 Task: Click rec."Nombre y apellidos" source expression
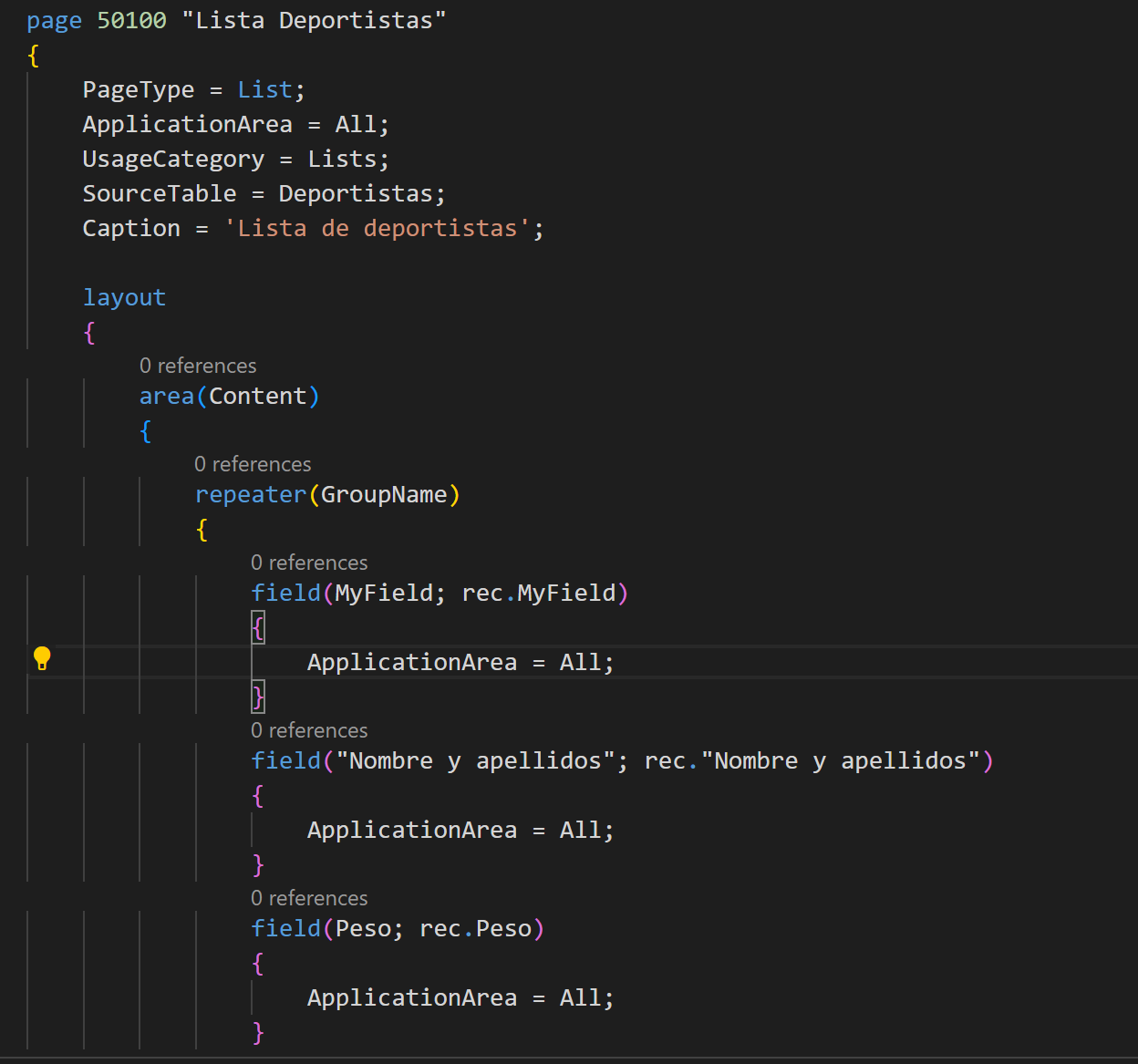pyautogui.click(x=812, y=761)
